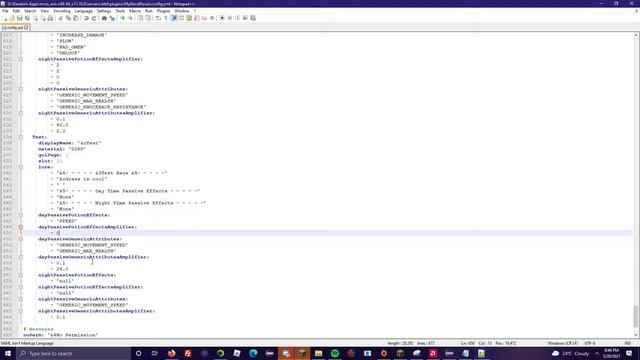Close the config.yml tab with its X

[27, 28]
